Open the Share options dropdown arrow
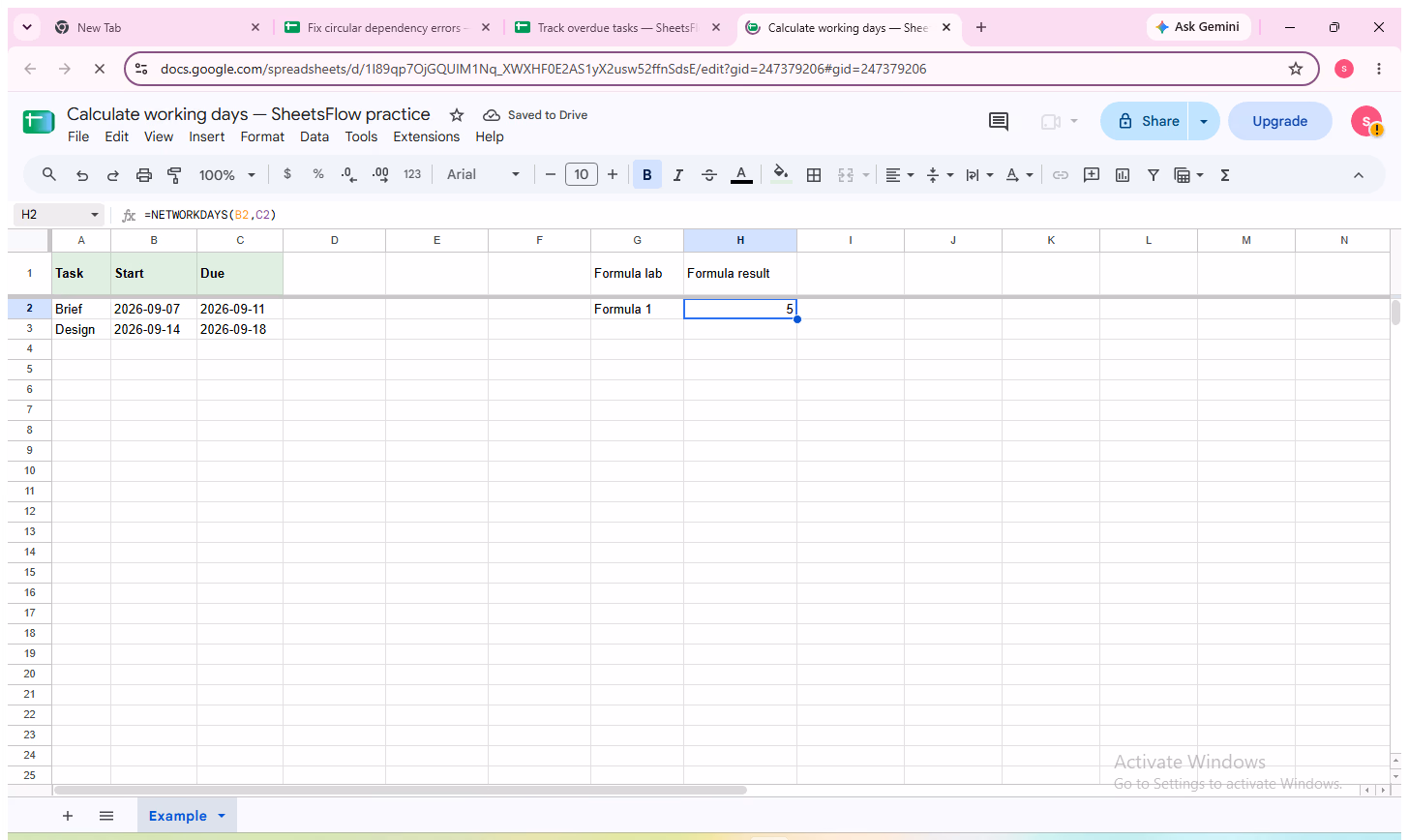This screenshot has height=840, width=1409. pos(1204,121)
